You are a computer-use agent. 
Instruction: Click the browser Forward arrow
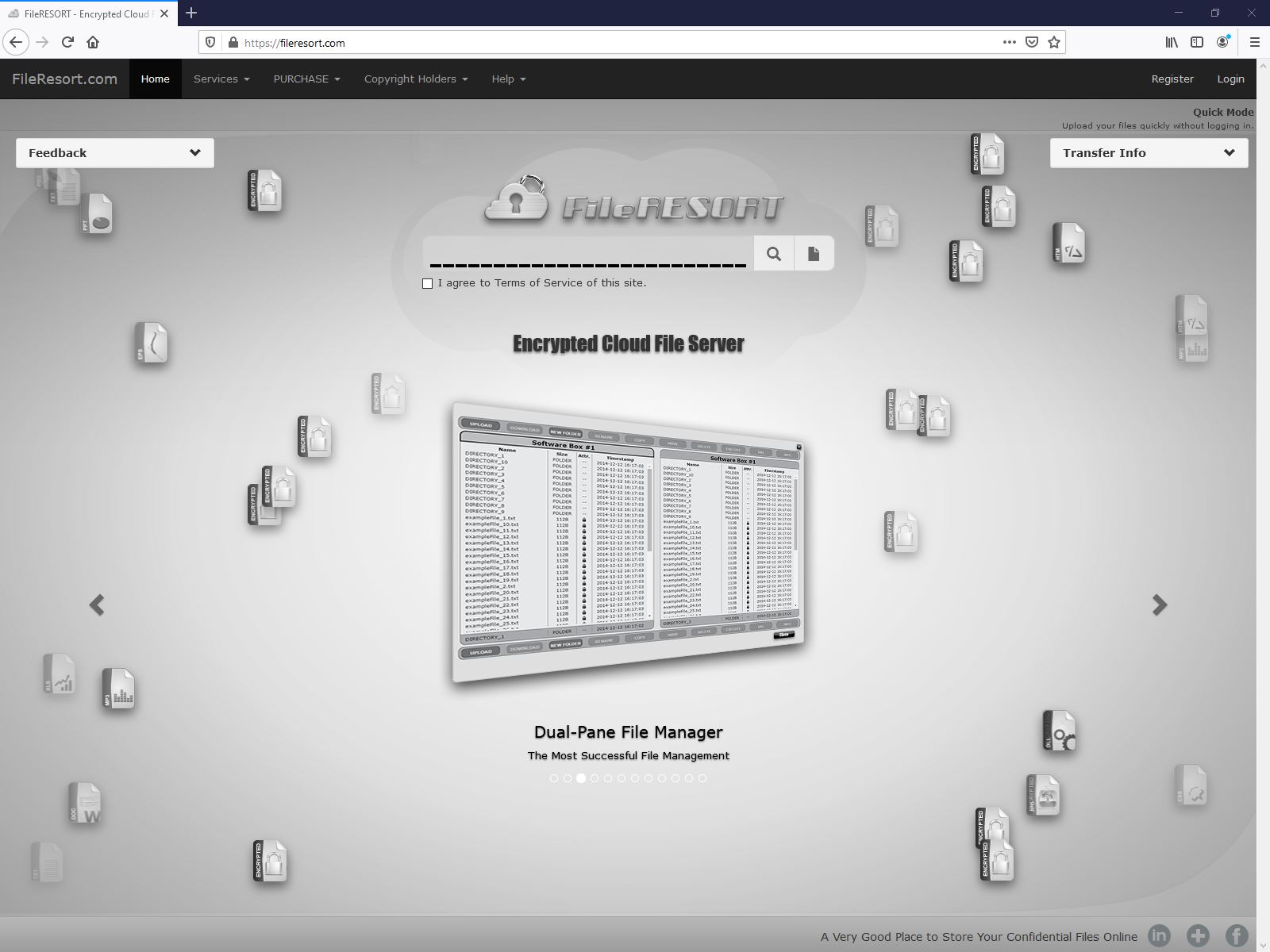(x=42, y=42)
